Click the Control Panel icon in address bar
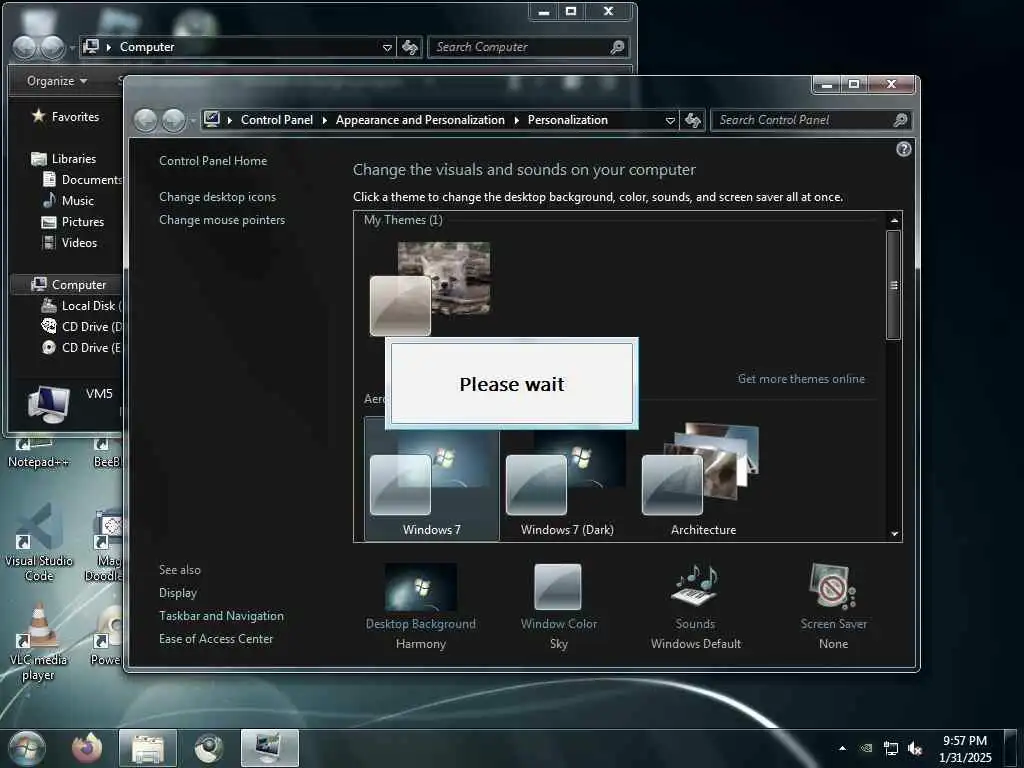 [212, 120]
